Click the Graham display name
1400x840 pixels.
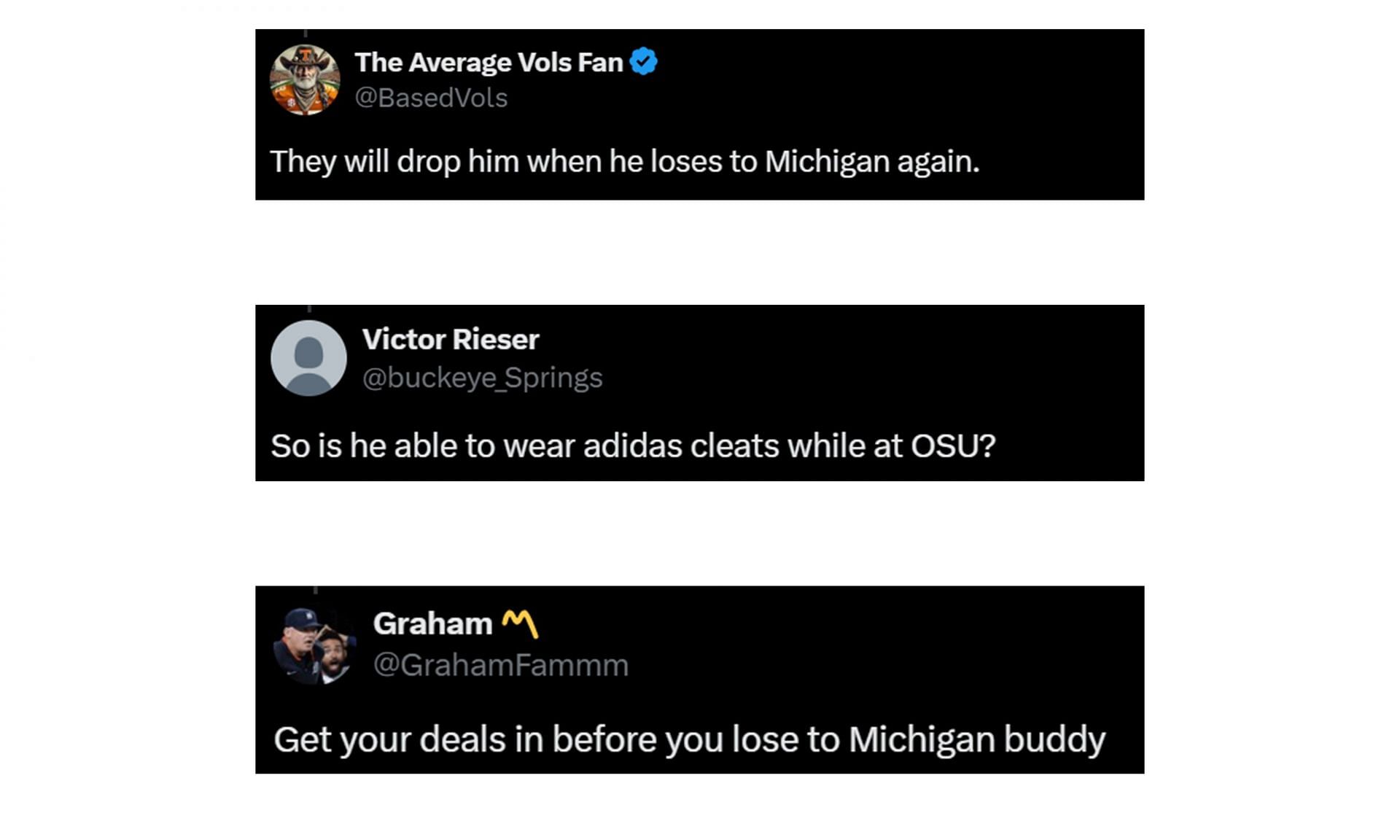click(x=432, y=623)
